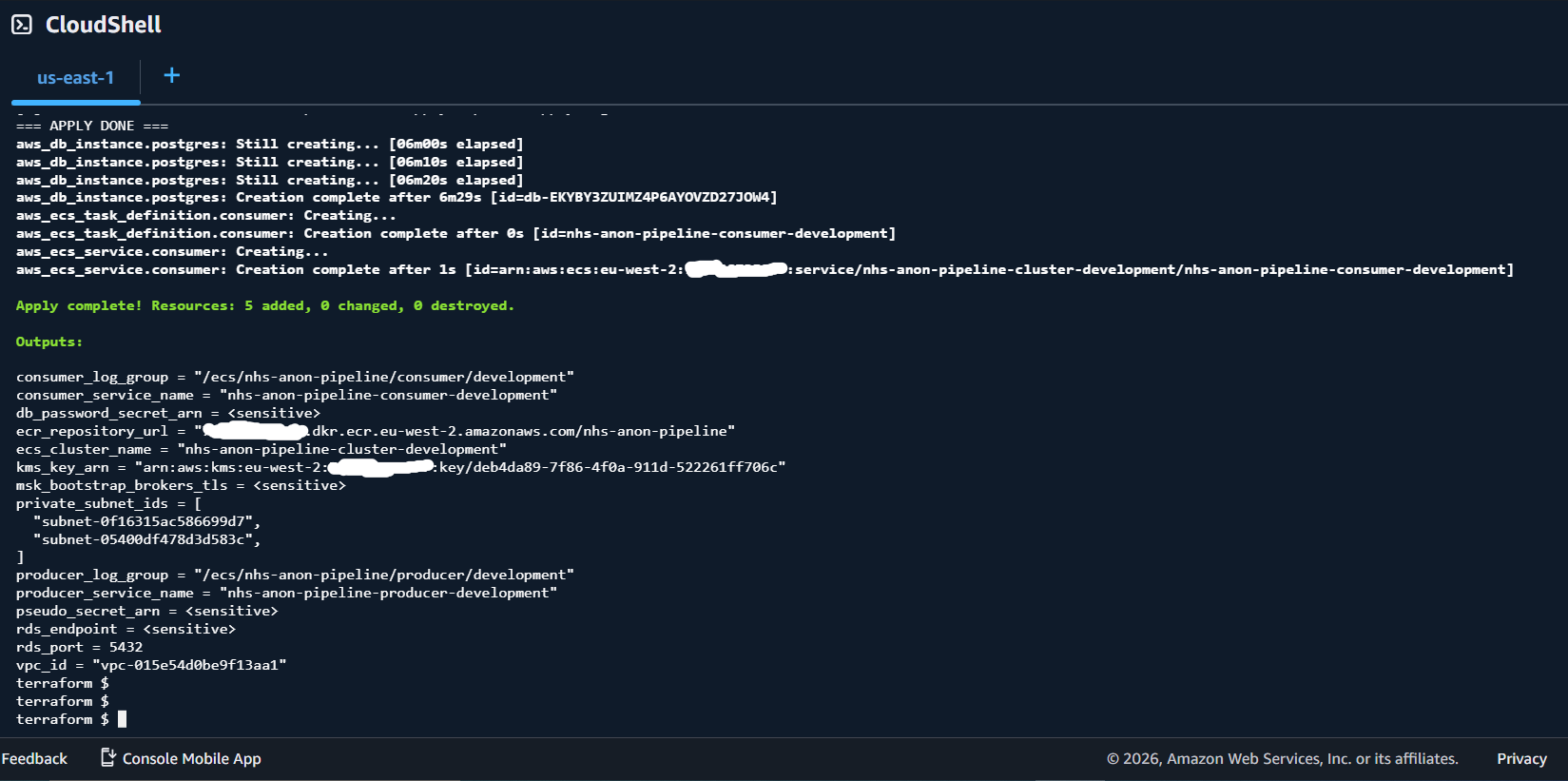The height and width of the screenshot is (781, 1568).
Task: Open the Console Mobile App link
Action: tap(191, 758)
